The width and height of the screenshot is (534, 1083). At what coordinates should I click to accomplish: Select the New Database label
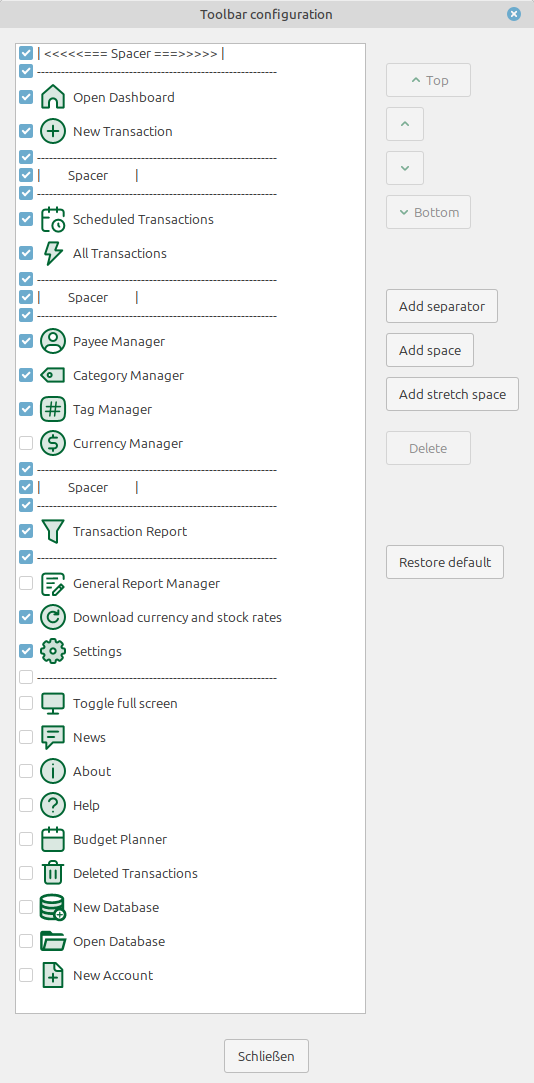(116, 908)
